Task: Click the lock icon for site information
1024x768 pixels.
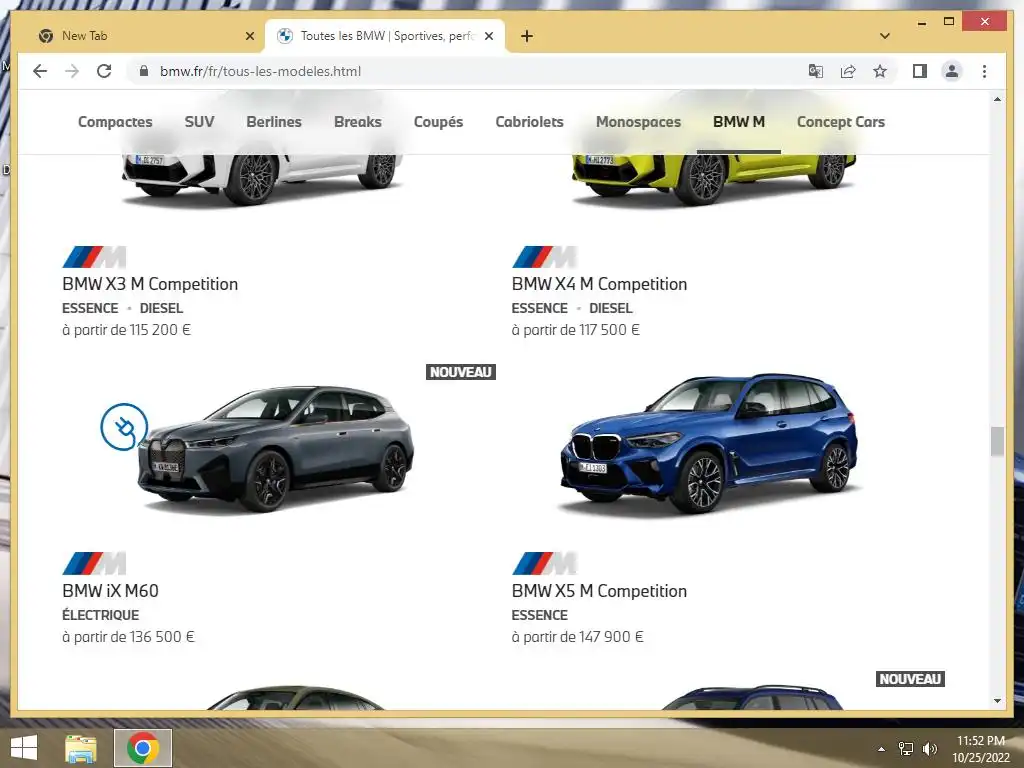Action: (x=144, y=71)
